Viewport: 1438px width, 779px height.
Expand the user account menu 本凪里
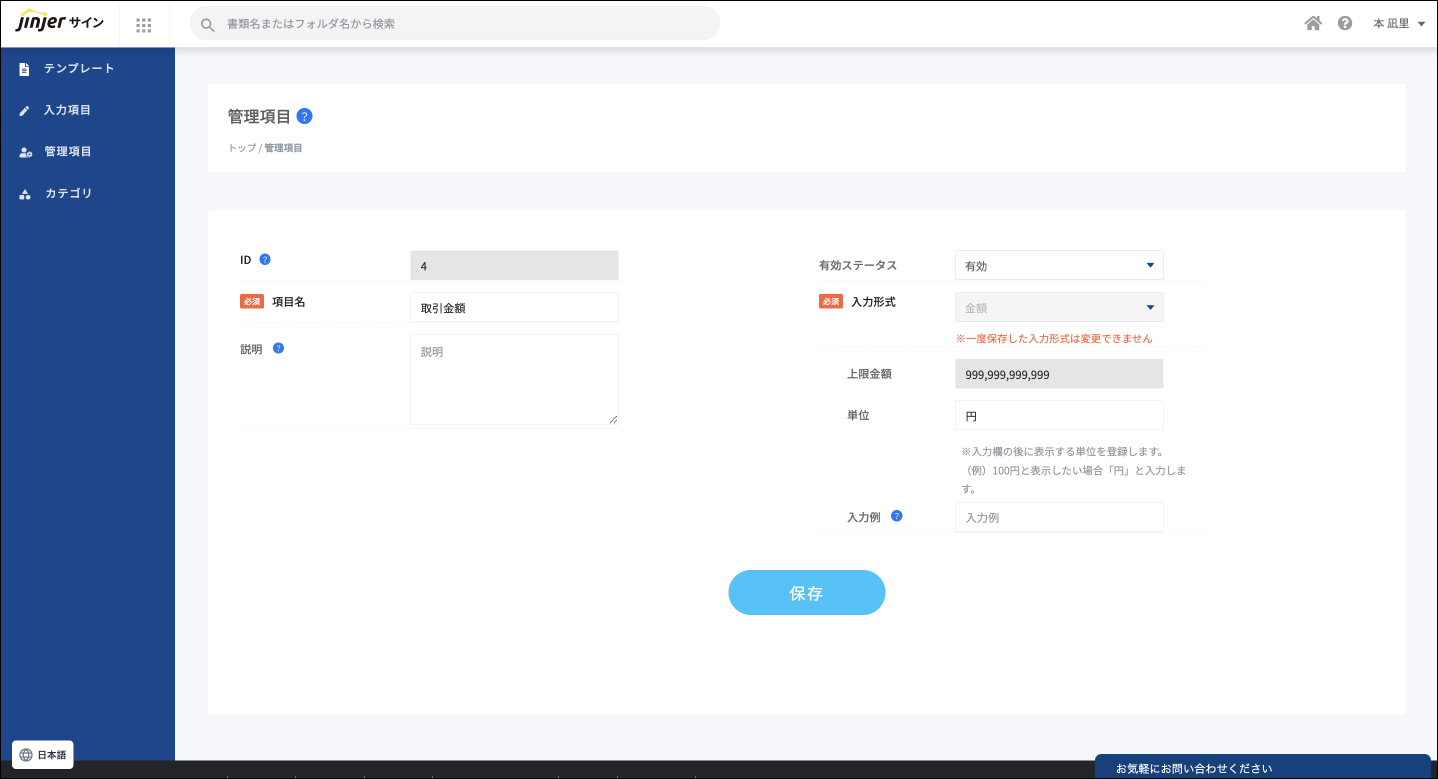(x=1398, y=23)
